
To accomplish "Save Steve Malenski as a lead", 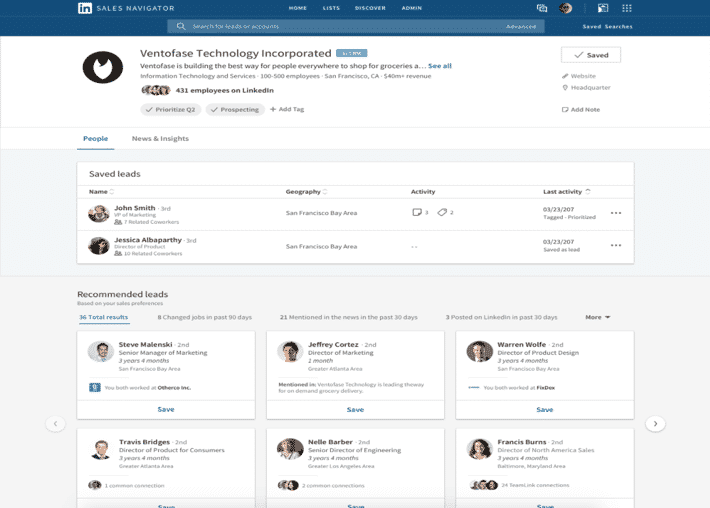I will pos(166,409).
